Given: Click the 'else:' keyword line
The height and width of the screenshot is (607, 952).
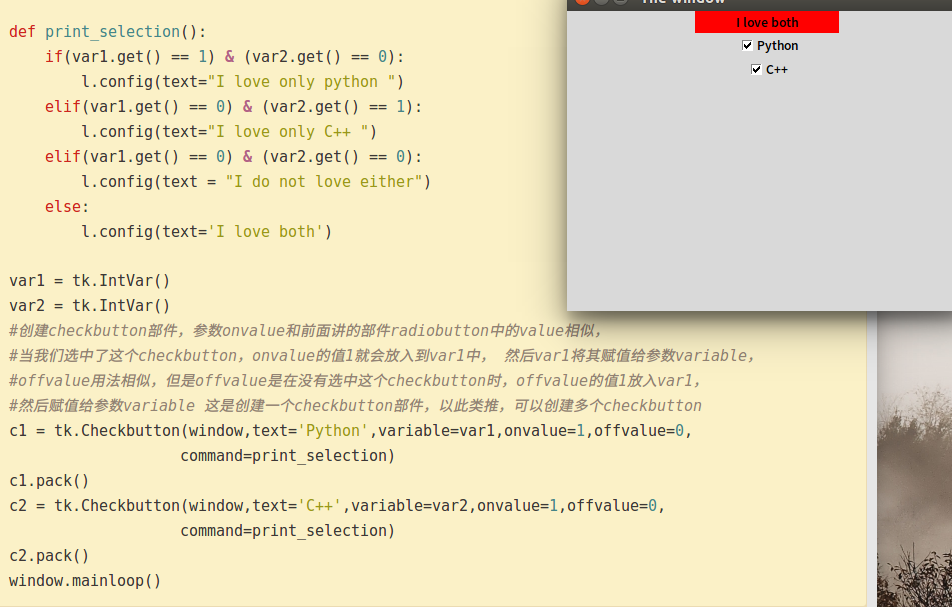Looking at the screenshot, I should (x=67, y=207).
